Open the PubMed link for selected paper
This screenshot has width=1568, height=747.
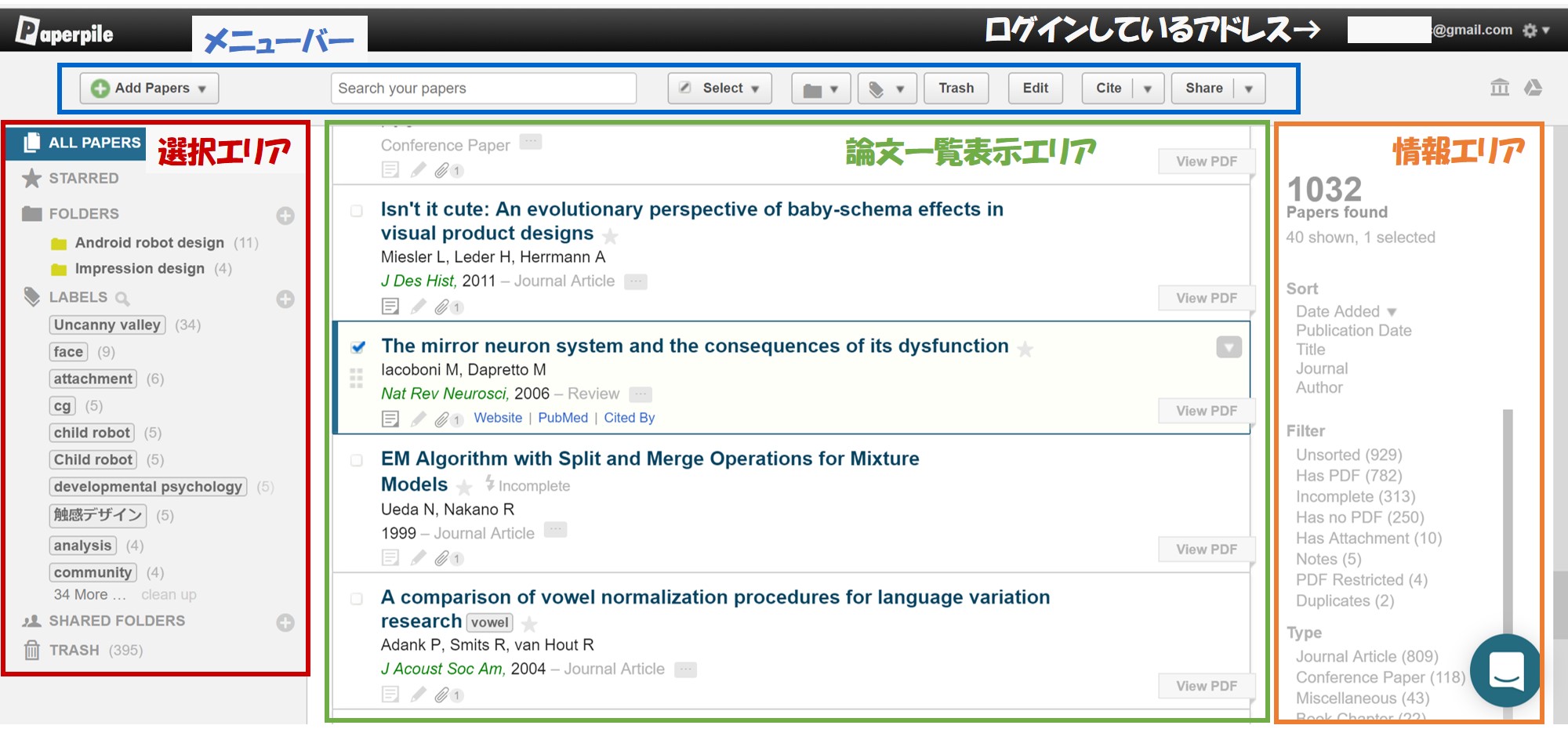click(562, 419)
